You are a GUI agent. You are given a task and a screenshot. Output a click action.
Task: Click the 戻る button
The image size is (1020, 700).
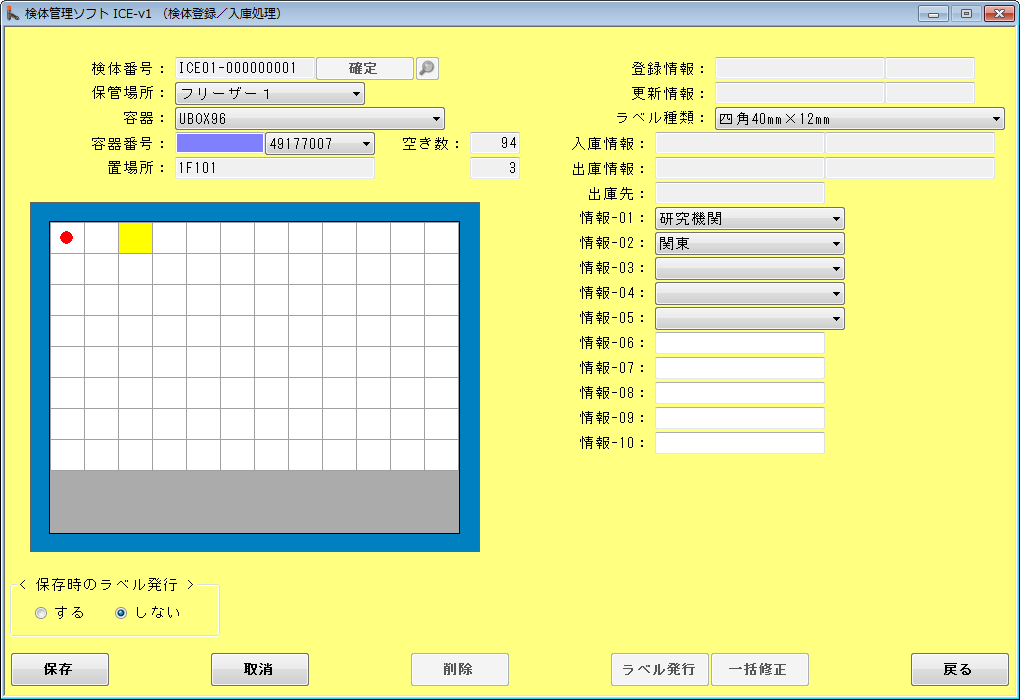960,669
